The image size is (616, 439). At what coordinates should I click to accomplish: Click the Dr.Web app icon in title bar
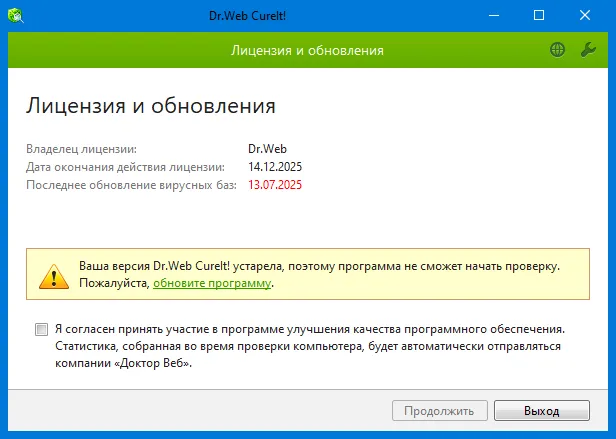click(x=18, y=15)
